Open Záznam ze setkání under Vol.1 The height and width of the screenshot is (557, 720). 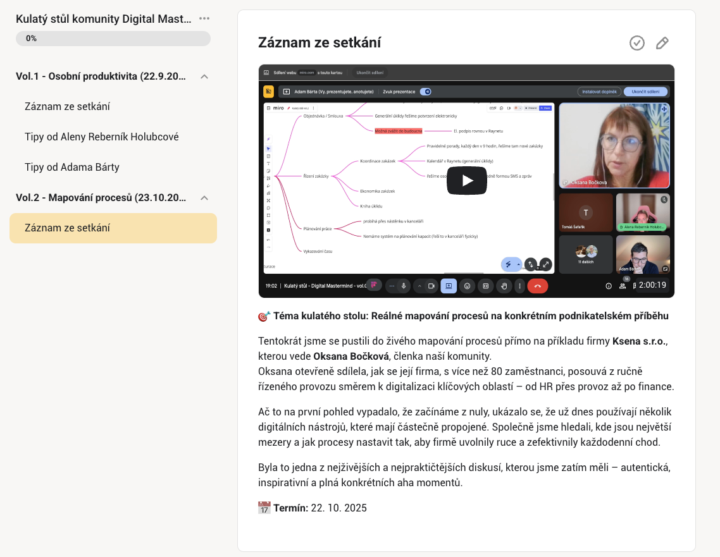click(67, 107)
